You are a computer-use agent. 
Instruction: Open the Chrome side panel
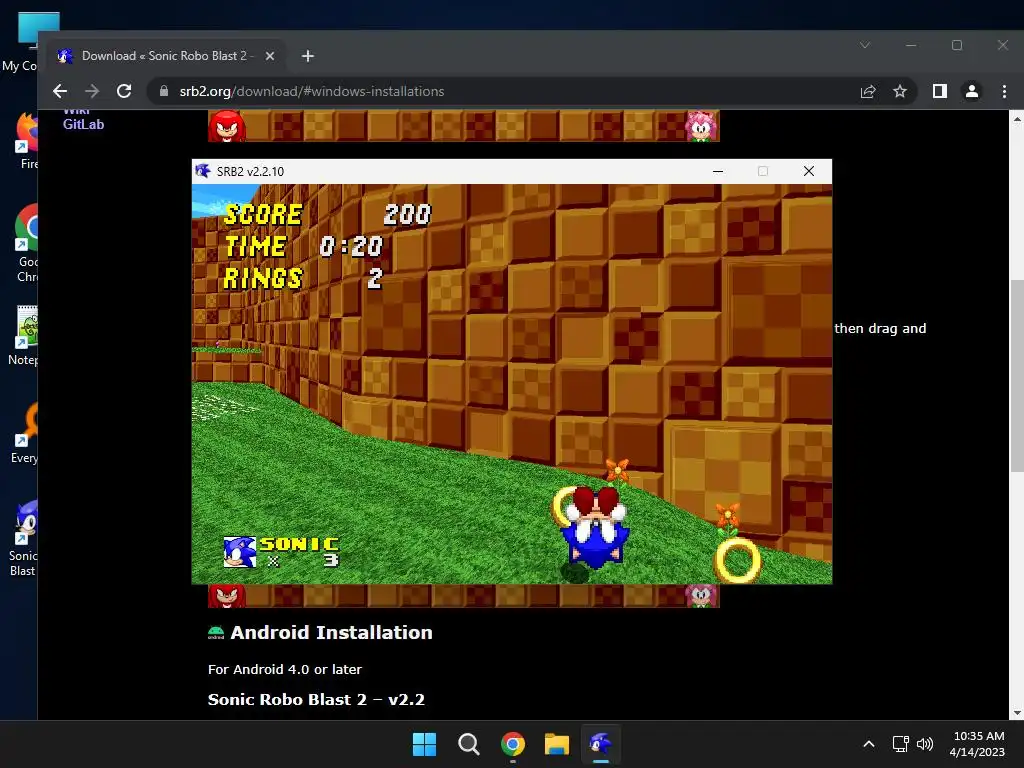(940, 91)
